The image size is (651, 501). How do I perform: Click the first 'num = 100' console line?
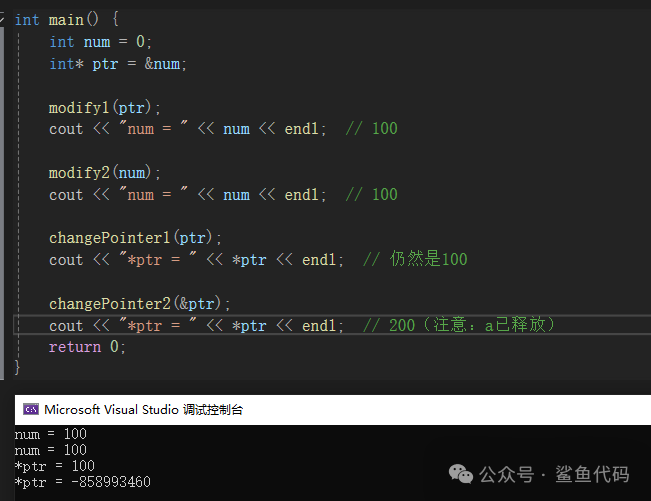pyautogui.click(x=51, y=434)
